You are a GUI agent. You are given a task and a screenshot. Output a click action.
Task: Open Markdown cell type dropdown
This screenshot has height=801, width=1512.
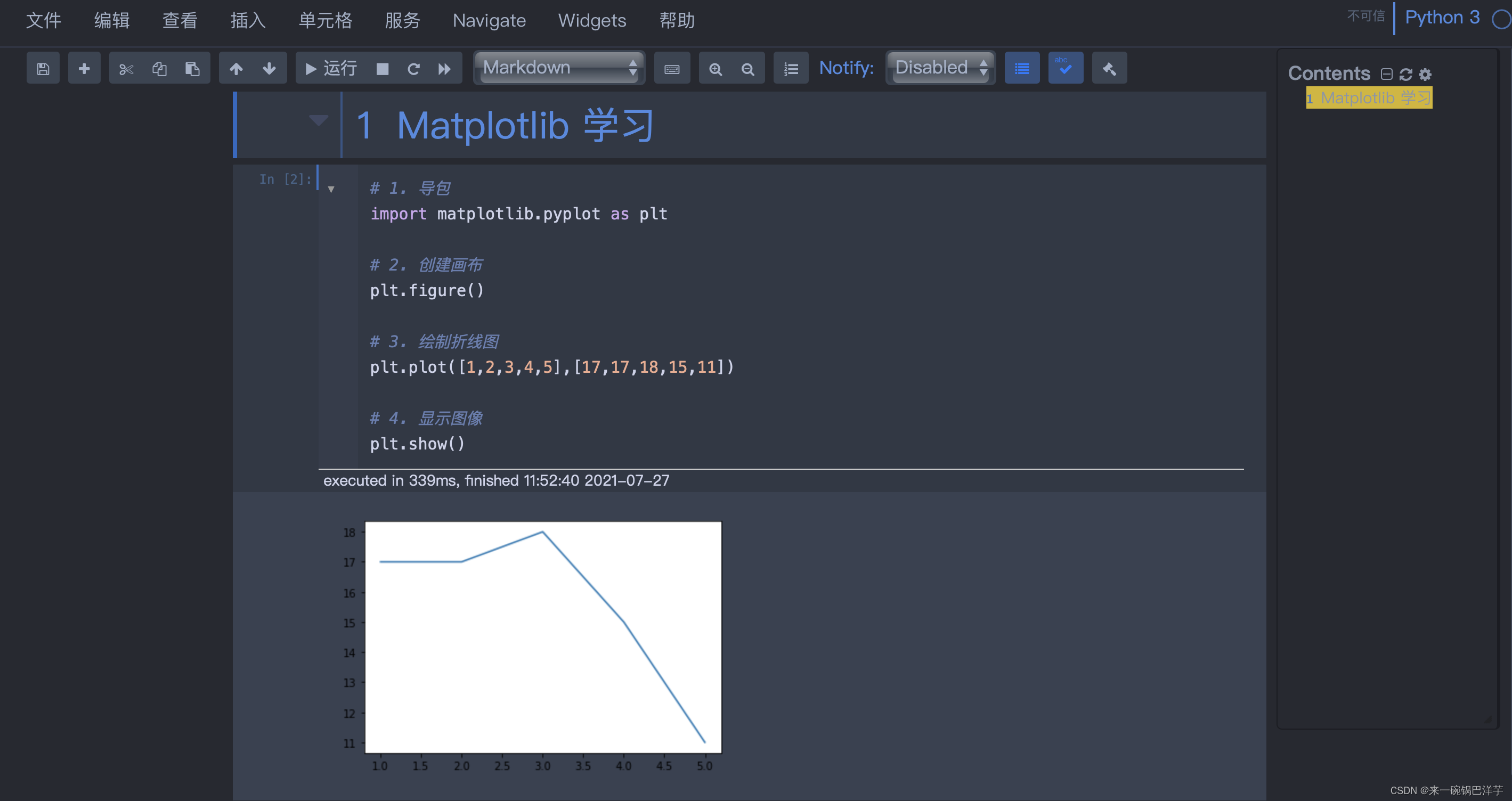559,68
